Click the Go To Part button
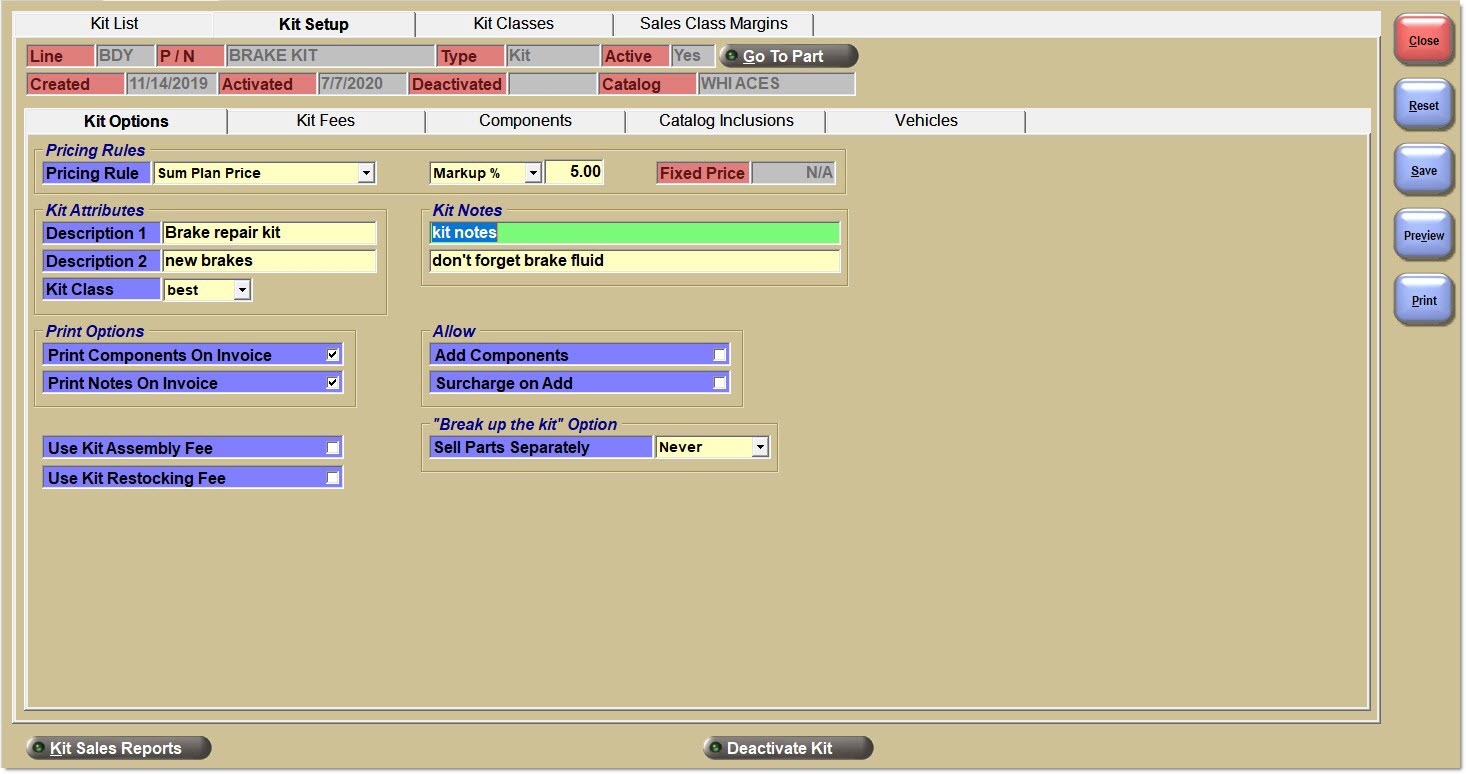Image resolution: width=1466 pixels, height=774 pixels. click(x=788, y=56)
